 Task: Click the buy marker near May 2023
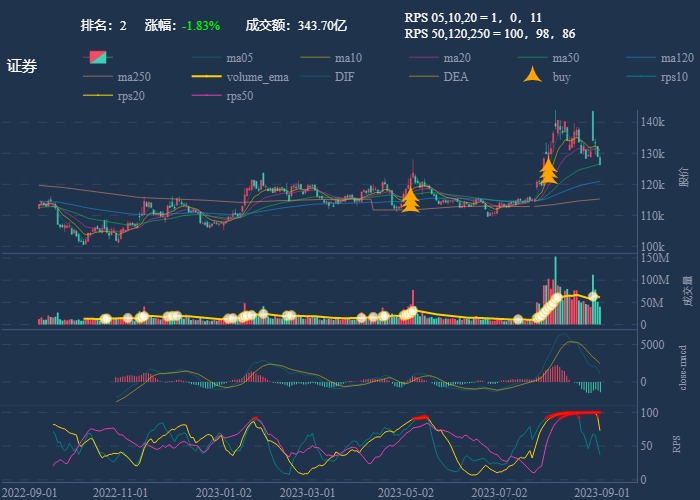coord(409,201)
